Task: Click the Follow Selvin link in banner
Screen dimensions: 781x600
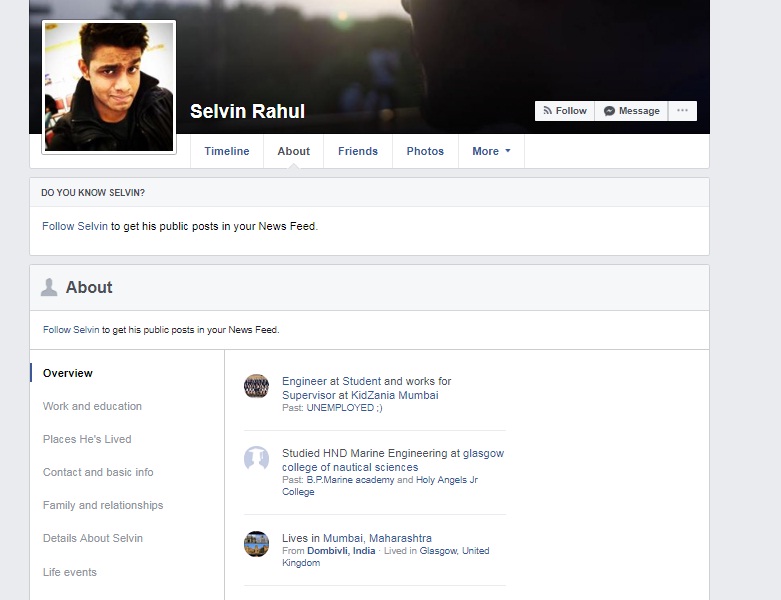Action: (x=72, y=226)
